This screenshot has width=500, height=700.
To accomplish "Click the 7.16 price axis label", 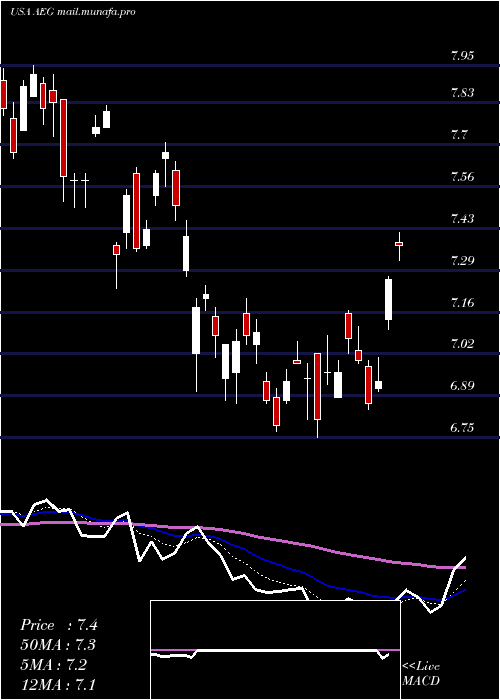I will click(462, 303).
